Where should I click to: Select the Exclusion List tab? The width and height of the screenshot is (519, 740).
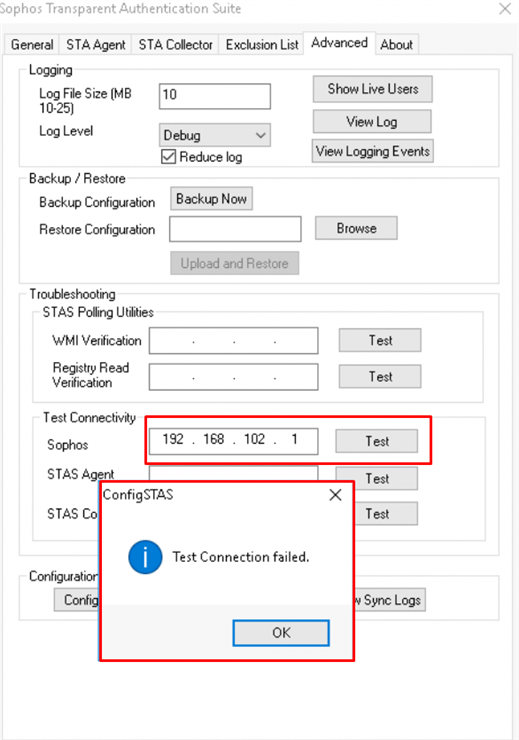coord(262,45)
